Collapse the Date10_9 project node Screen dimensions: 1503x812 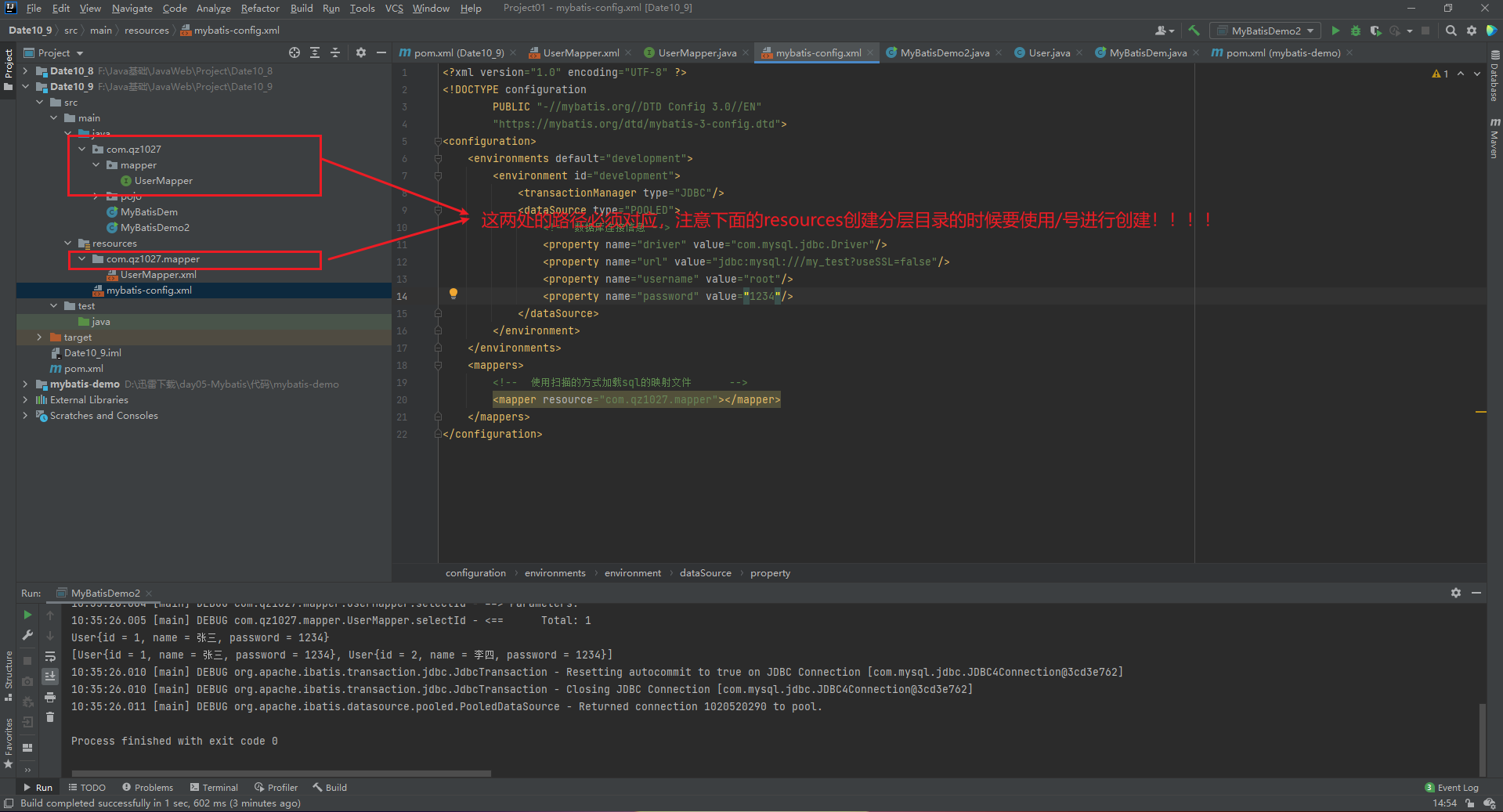26,86
